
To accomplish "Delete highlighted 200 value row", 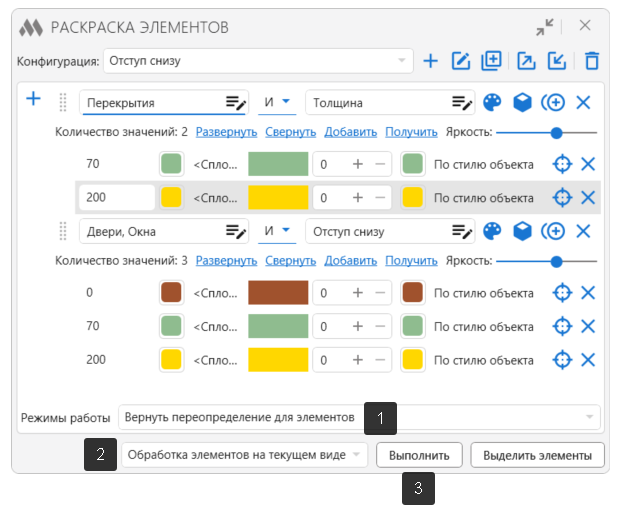I will [x=588, y=197].
